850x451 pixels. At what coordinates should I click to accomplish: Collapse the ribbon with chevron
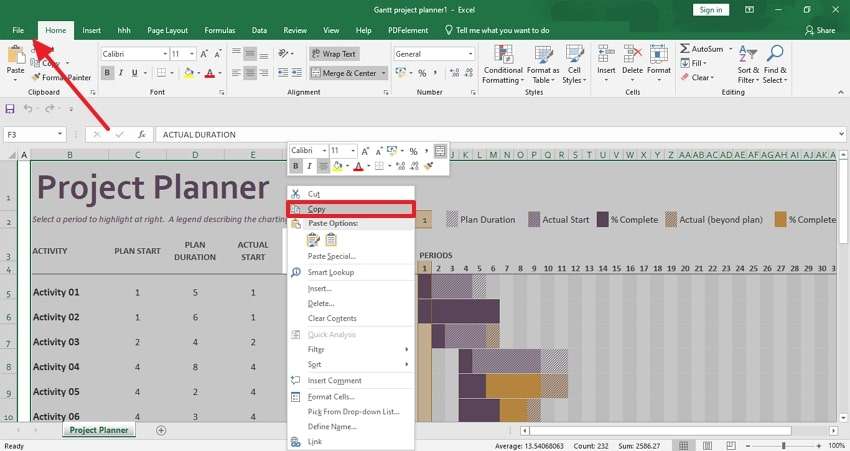coord(841,92)
